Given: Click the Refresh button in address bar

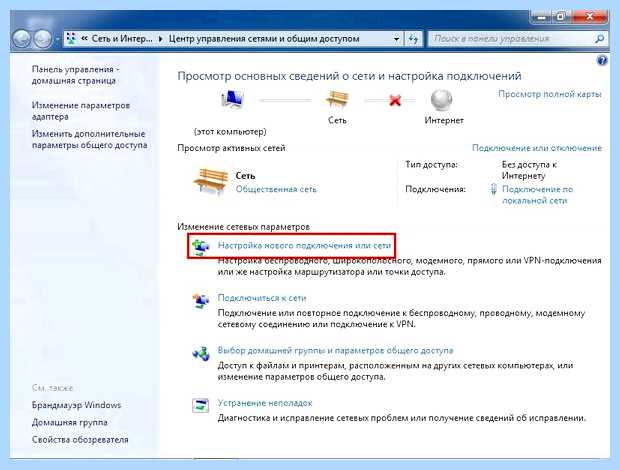Looking at the screenshot, I should (413, 39).
